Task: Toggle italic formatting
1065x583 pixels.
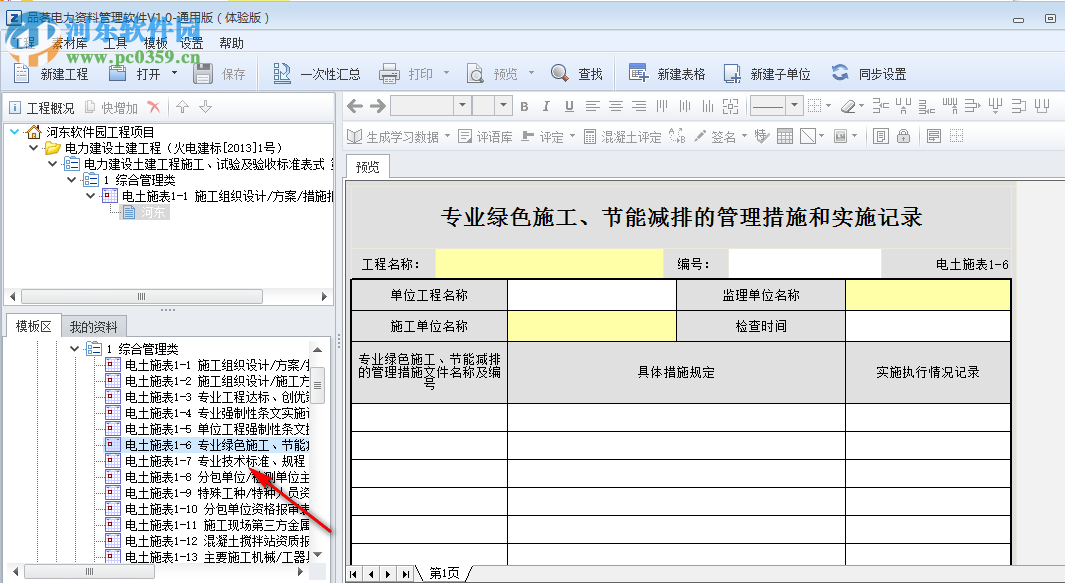Action: tap(544, 105)
